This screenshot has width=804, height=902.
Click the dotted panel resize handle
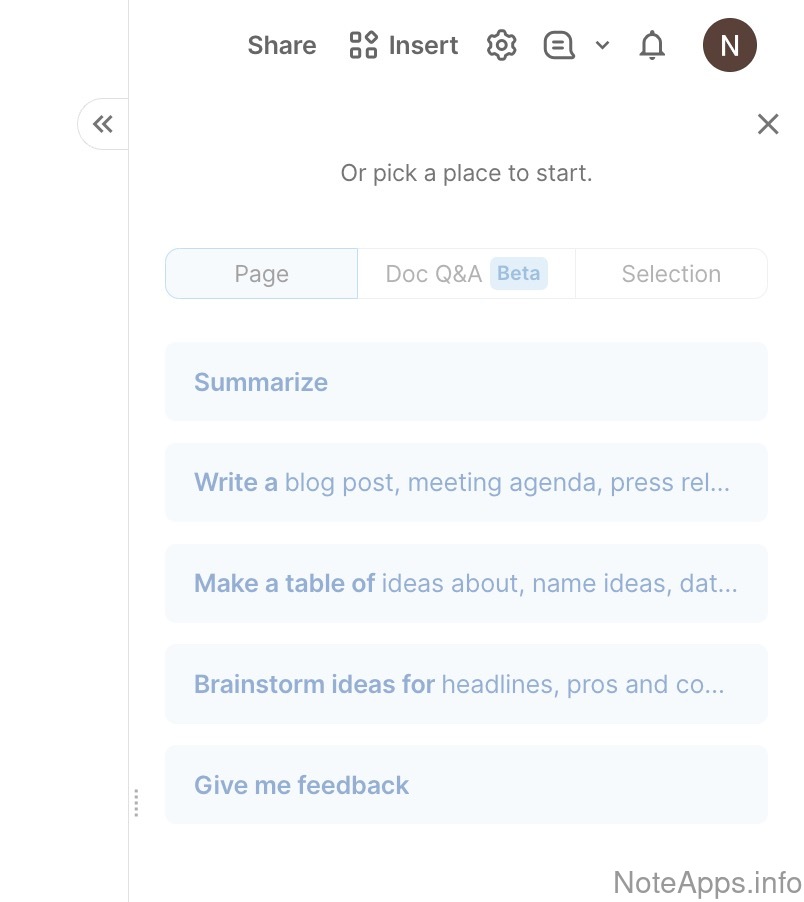pyautogui.click(x=136, y=802)
